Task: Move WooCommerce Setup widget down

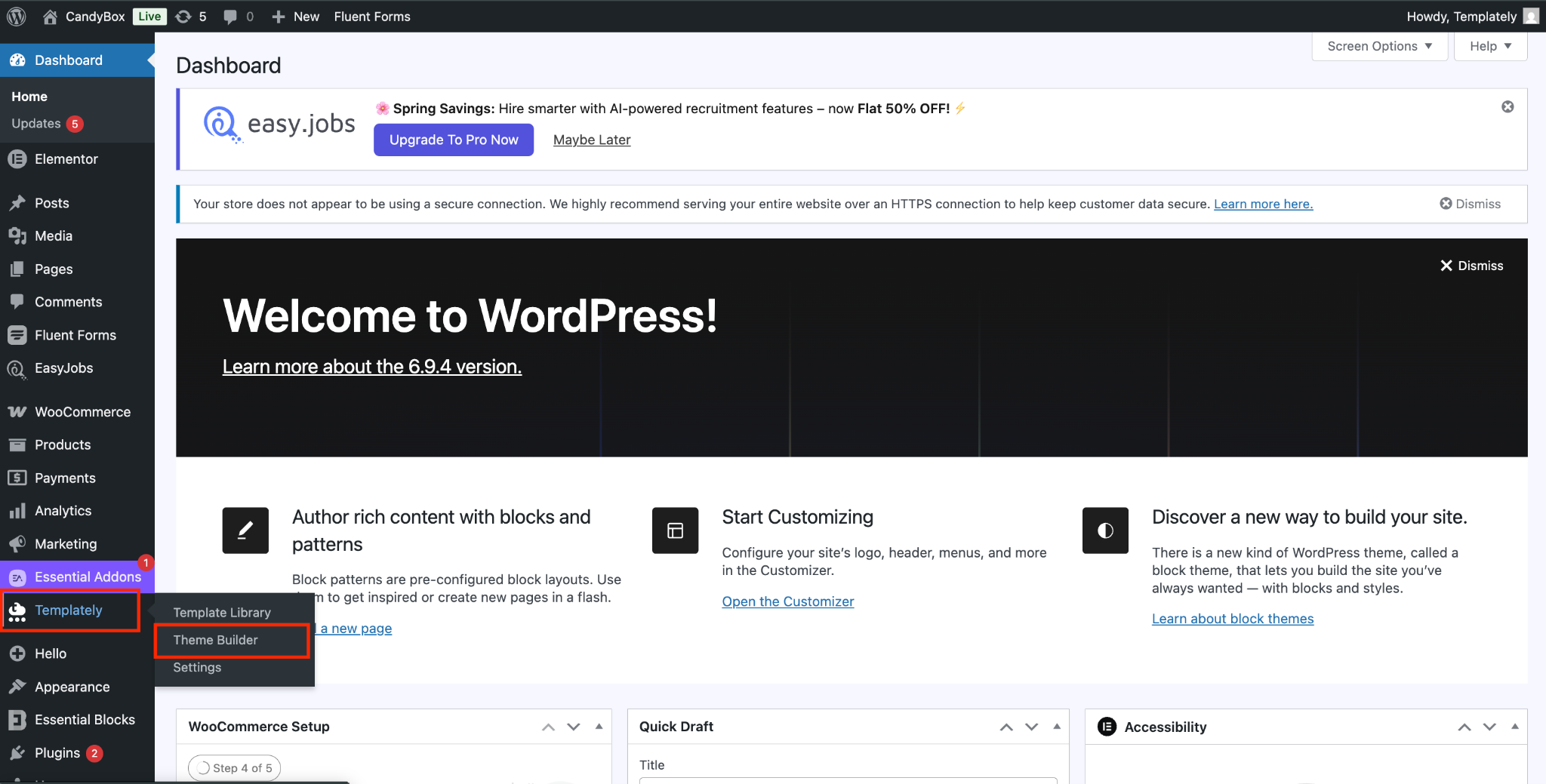Action: (x=574, y=727)
